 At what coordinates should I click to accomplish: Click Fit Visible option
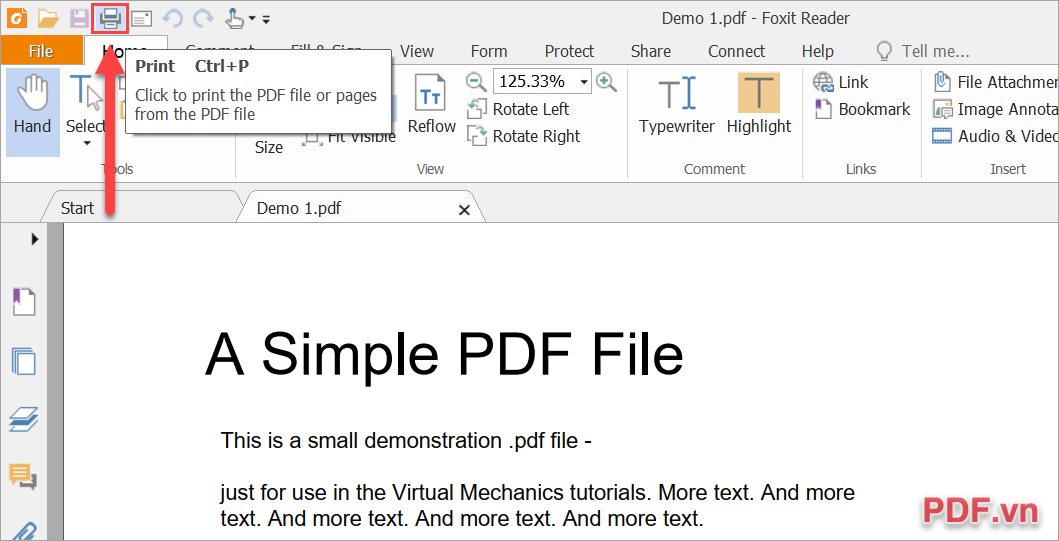click(x=349, y=137)
